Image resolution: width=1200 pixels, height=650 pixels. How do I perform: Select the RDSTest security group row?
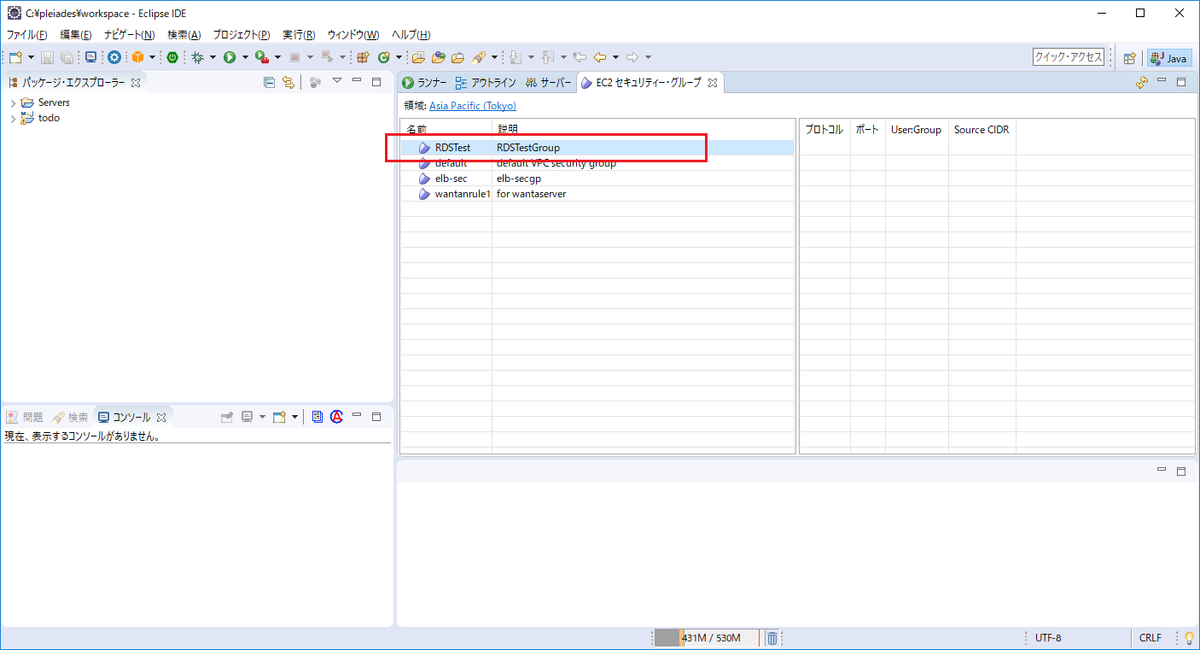pyautogui.click(x=597, y=148)
